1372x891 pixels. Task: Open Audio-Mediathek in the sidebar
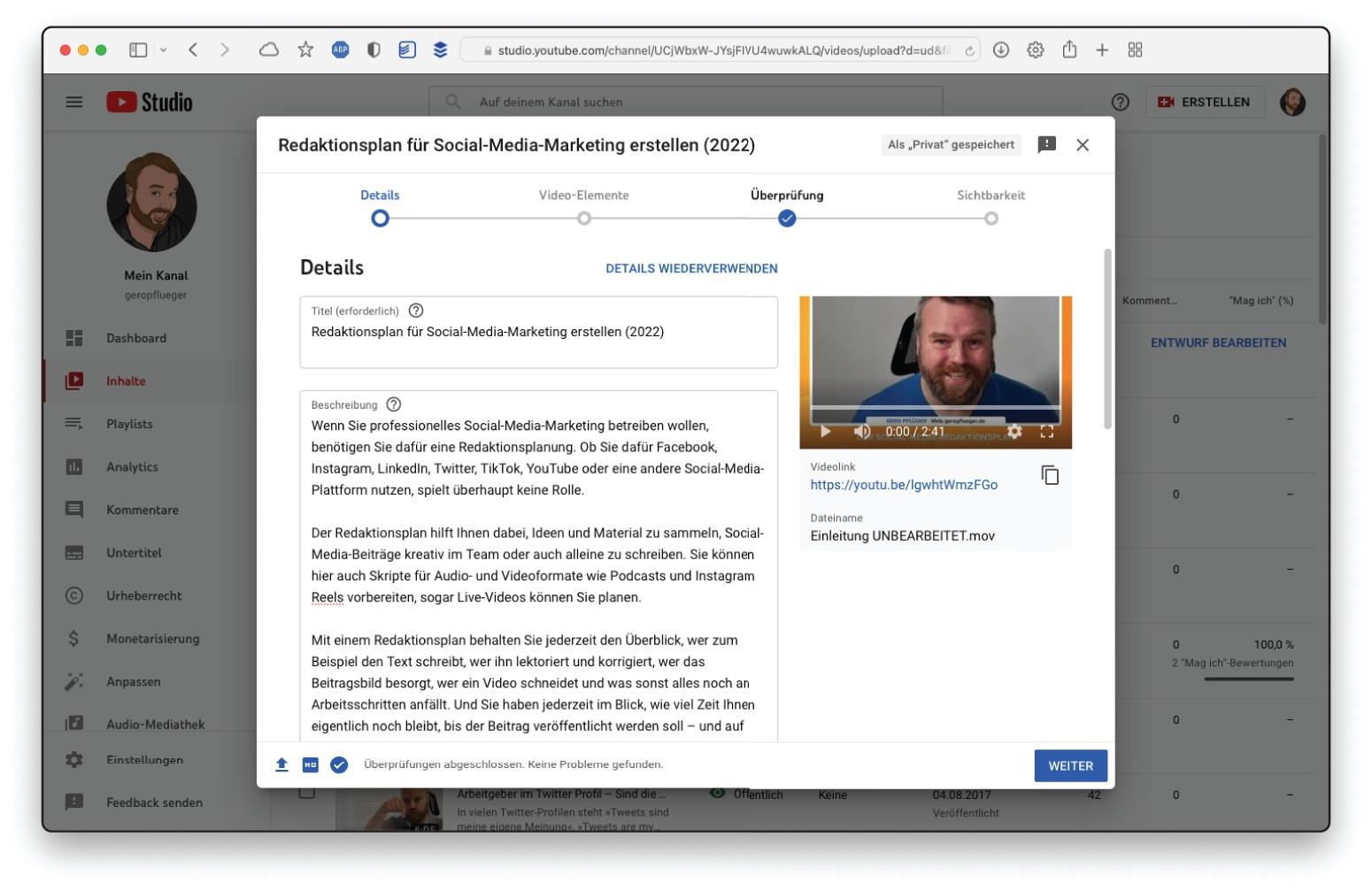[156, 724]
